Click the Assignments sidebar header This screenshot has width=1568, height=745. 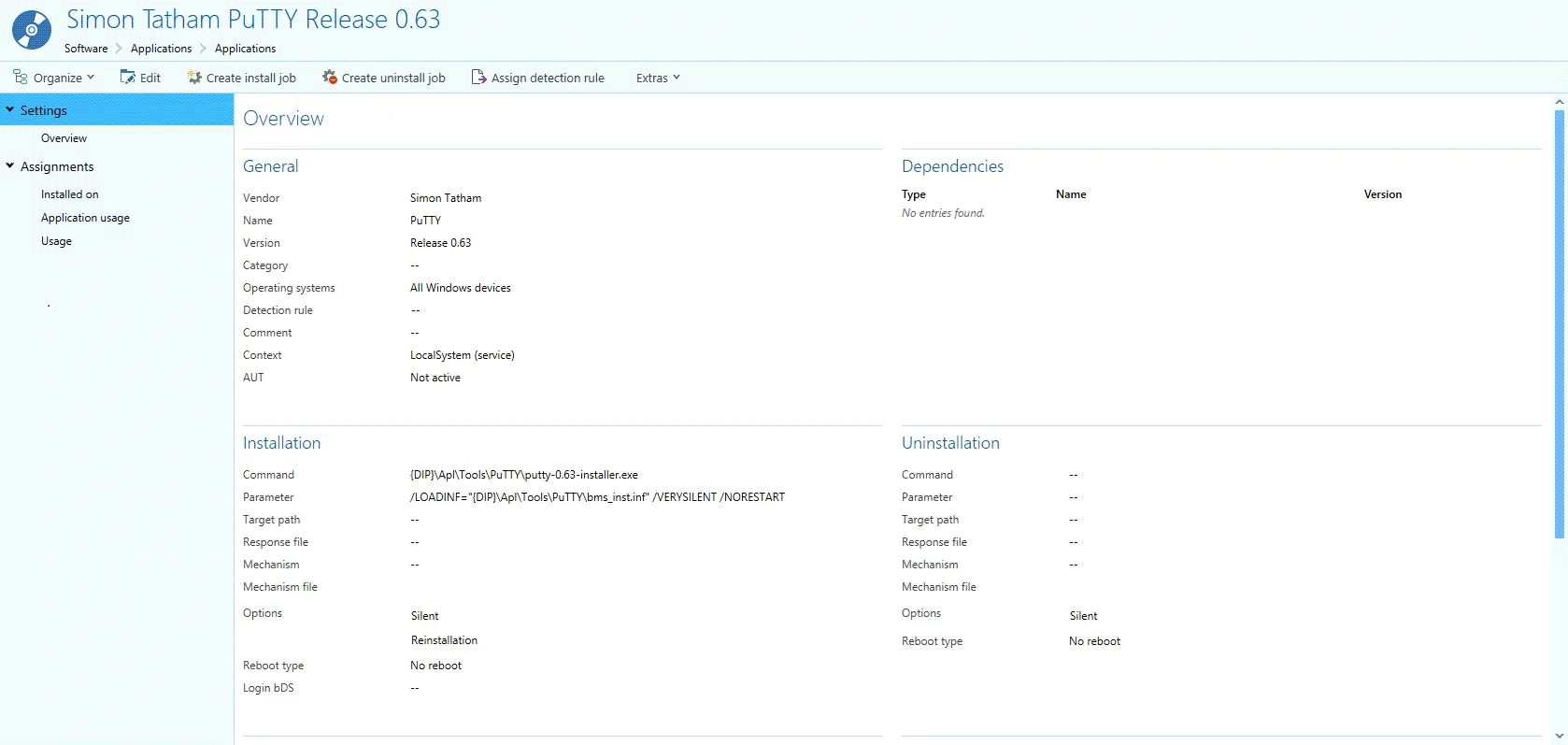(57, 166)
